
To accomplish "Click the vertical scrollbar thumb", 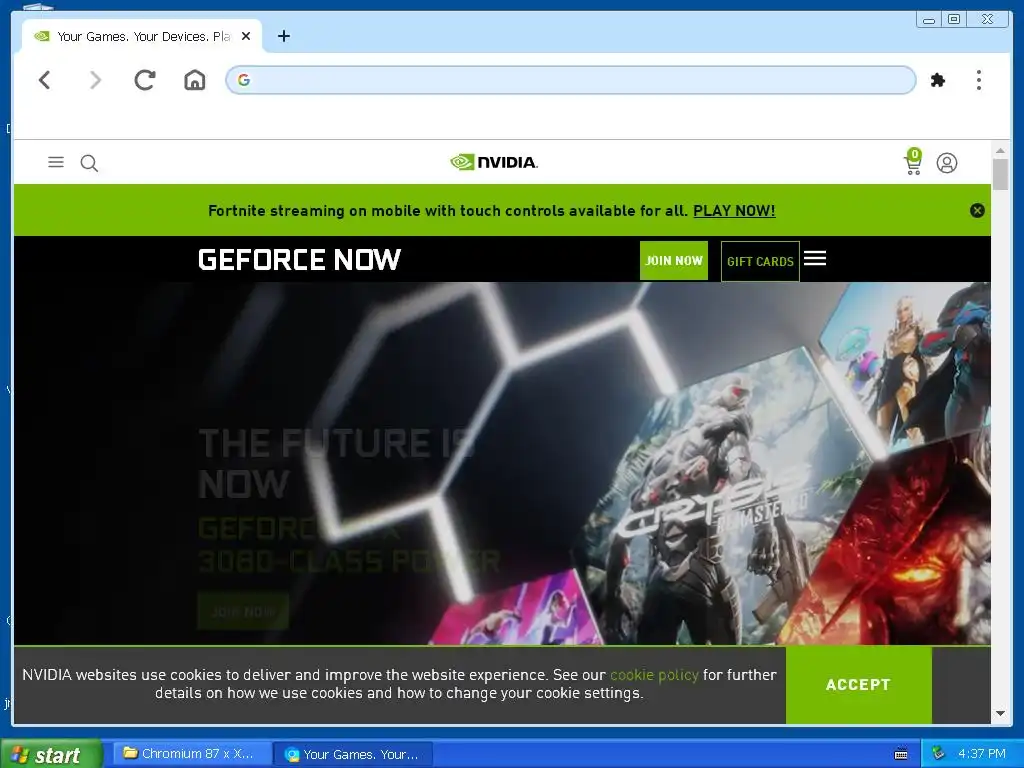I will coord(1000,174).
